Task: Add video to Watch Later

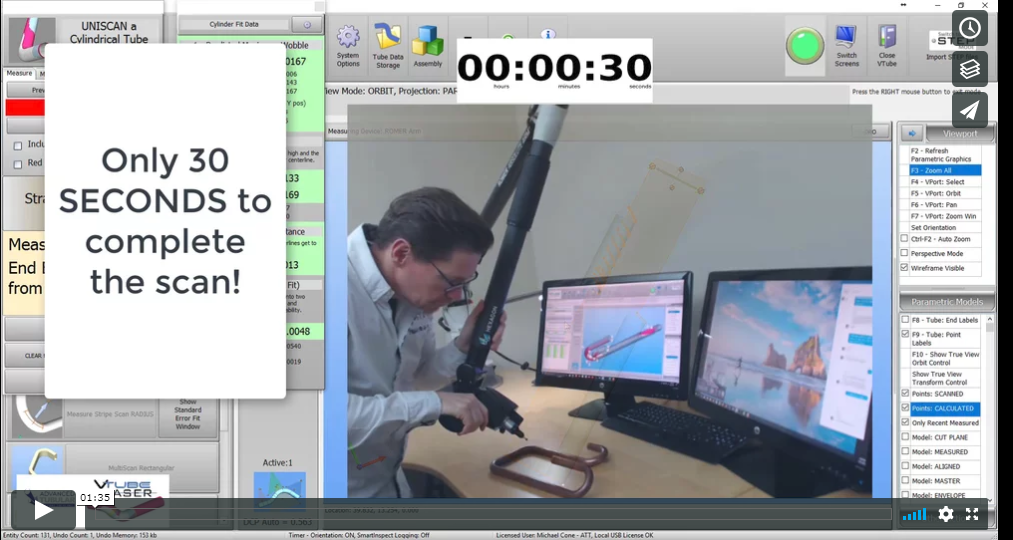Action: tap(970, 28)
